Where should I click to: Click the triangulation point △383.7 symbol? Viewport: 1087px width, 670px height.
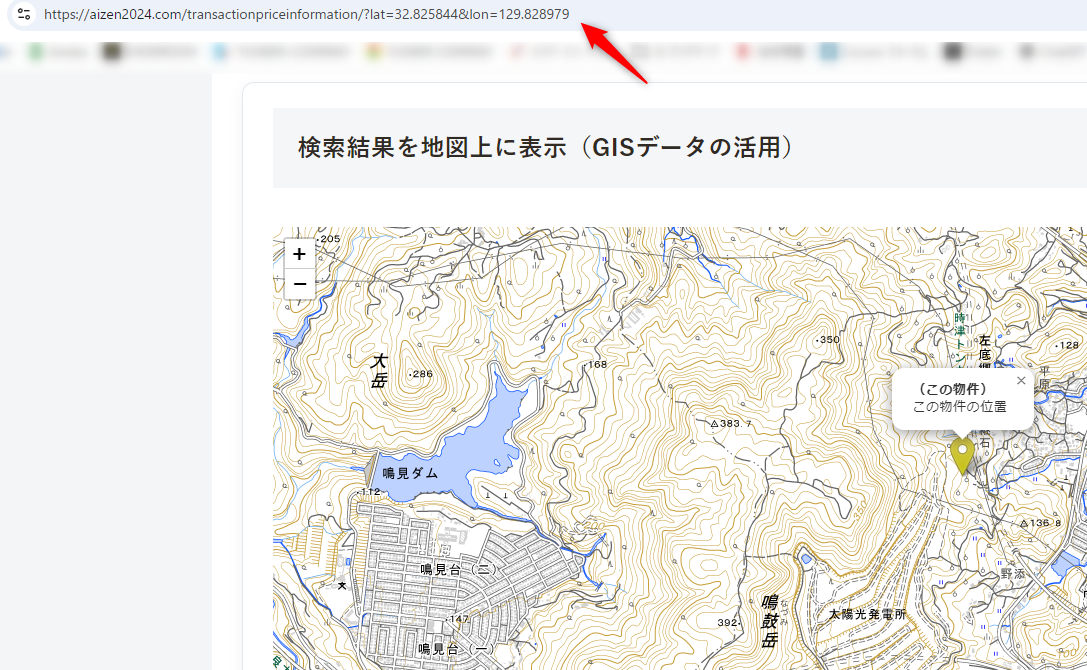click(714, 424)
